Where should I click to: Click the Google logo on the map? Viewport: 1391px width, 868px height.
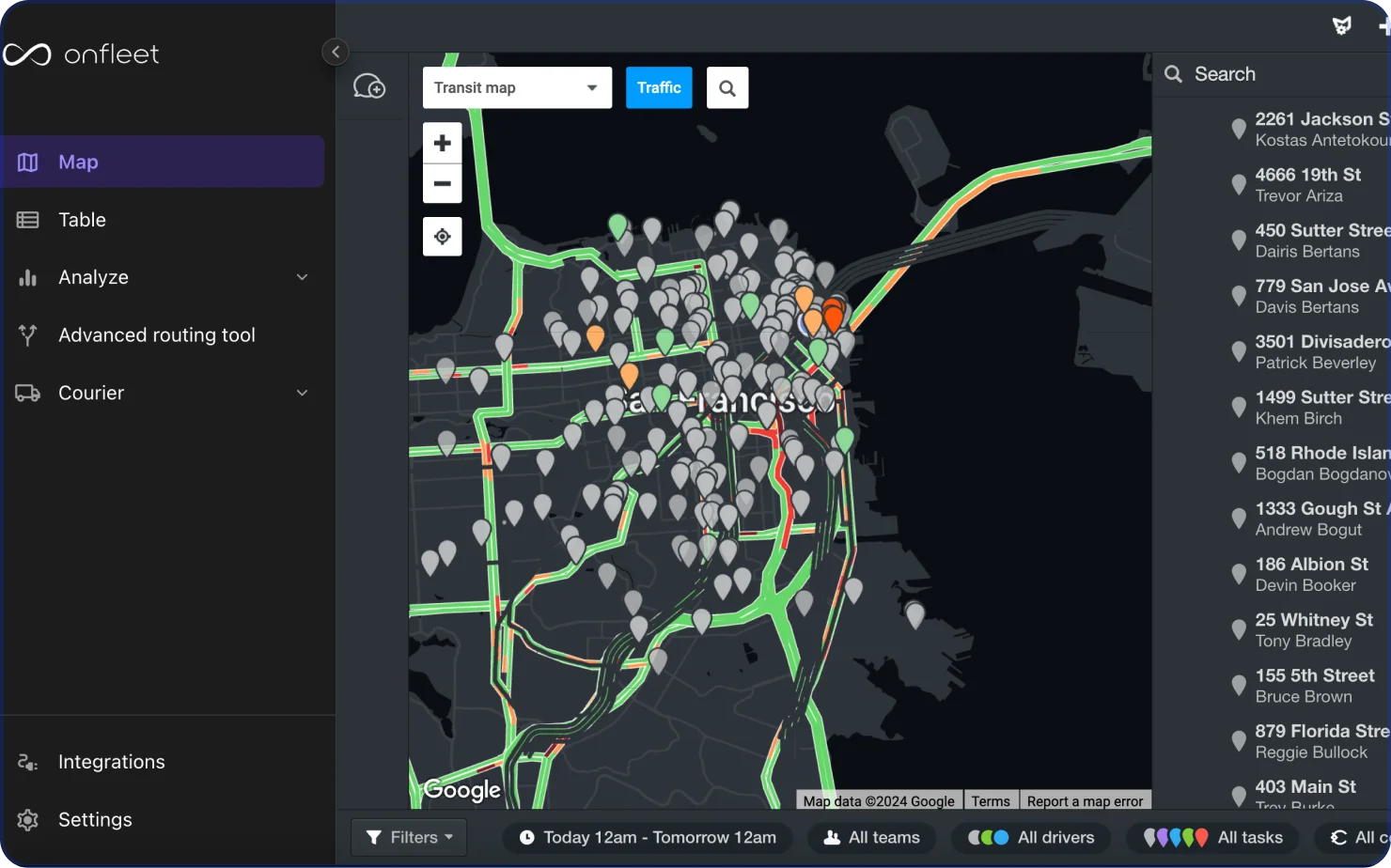click(x=461, y=790)
